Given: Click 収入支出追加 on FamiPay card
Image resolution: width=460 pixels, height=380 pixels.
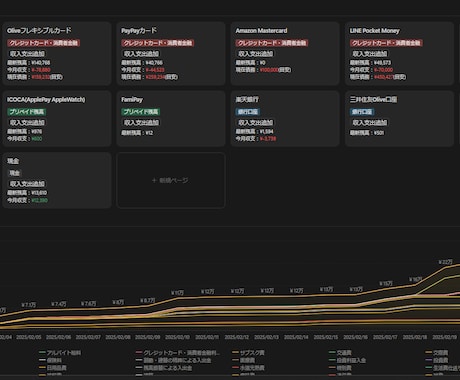Looking at the screenshot, I should 141,122.
